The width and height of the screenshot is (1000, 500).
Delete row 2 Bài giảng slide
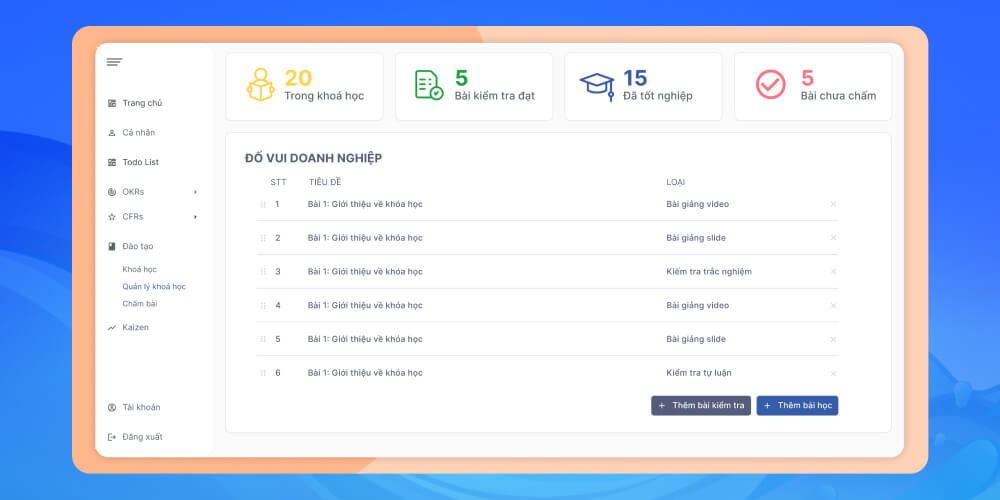[x=833, y=238]
